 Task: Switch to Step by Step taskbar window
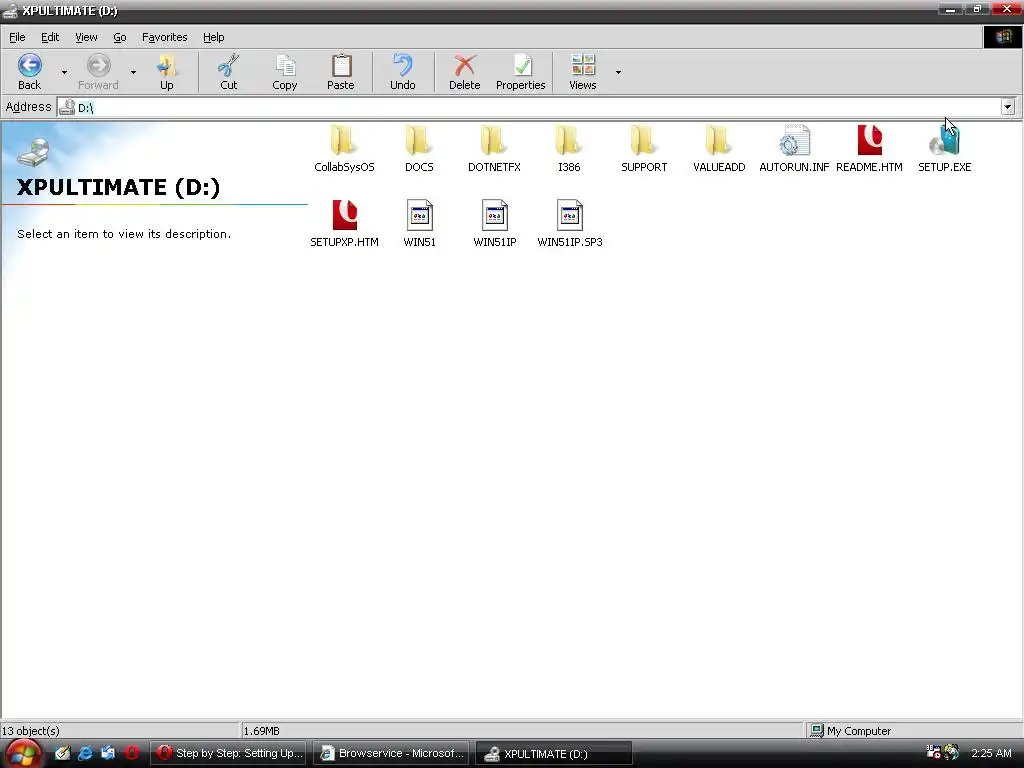pos(229,753)
